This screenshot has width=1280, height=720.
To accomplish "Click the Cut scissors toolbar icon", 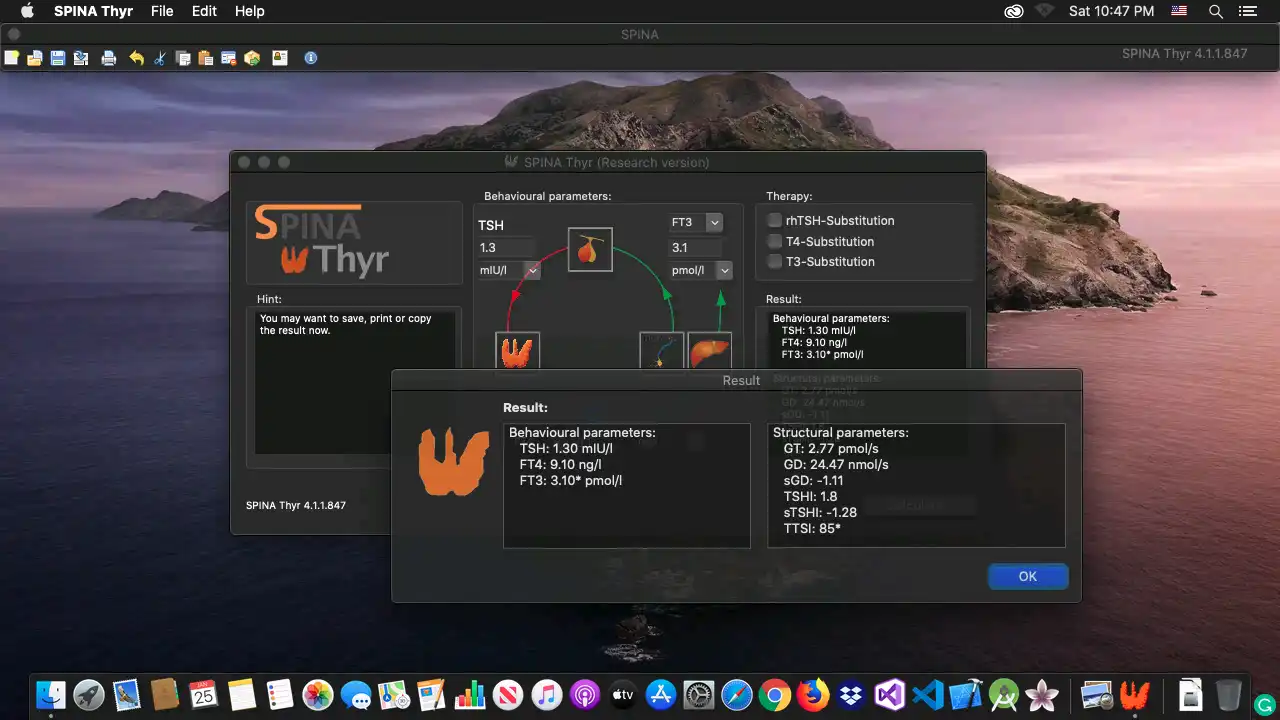I will (x=159, y=58).
